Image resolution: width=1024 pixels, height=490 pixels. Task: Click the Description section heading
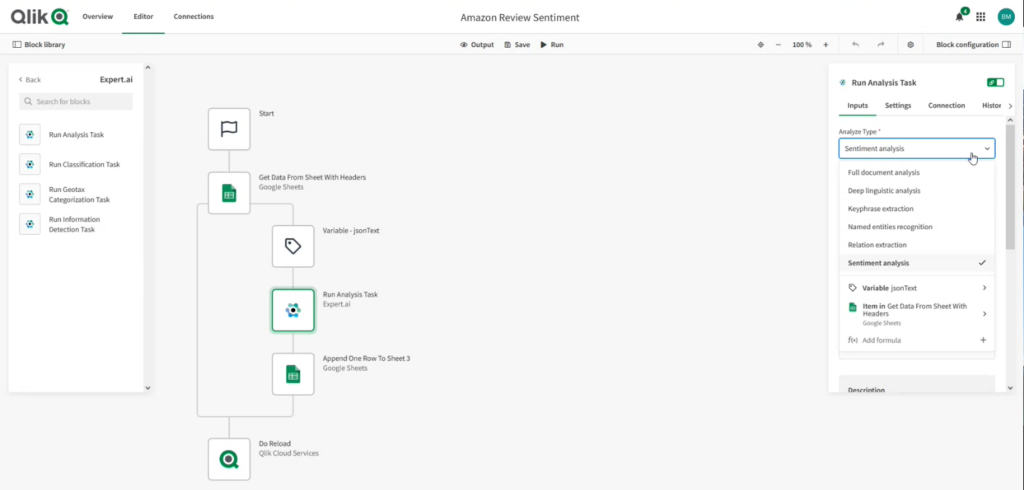tap(866, 390)
